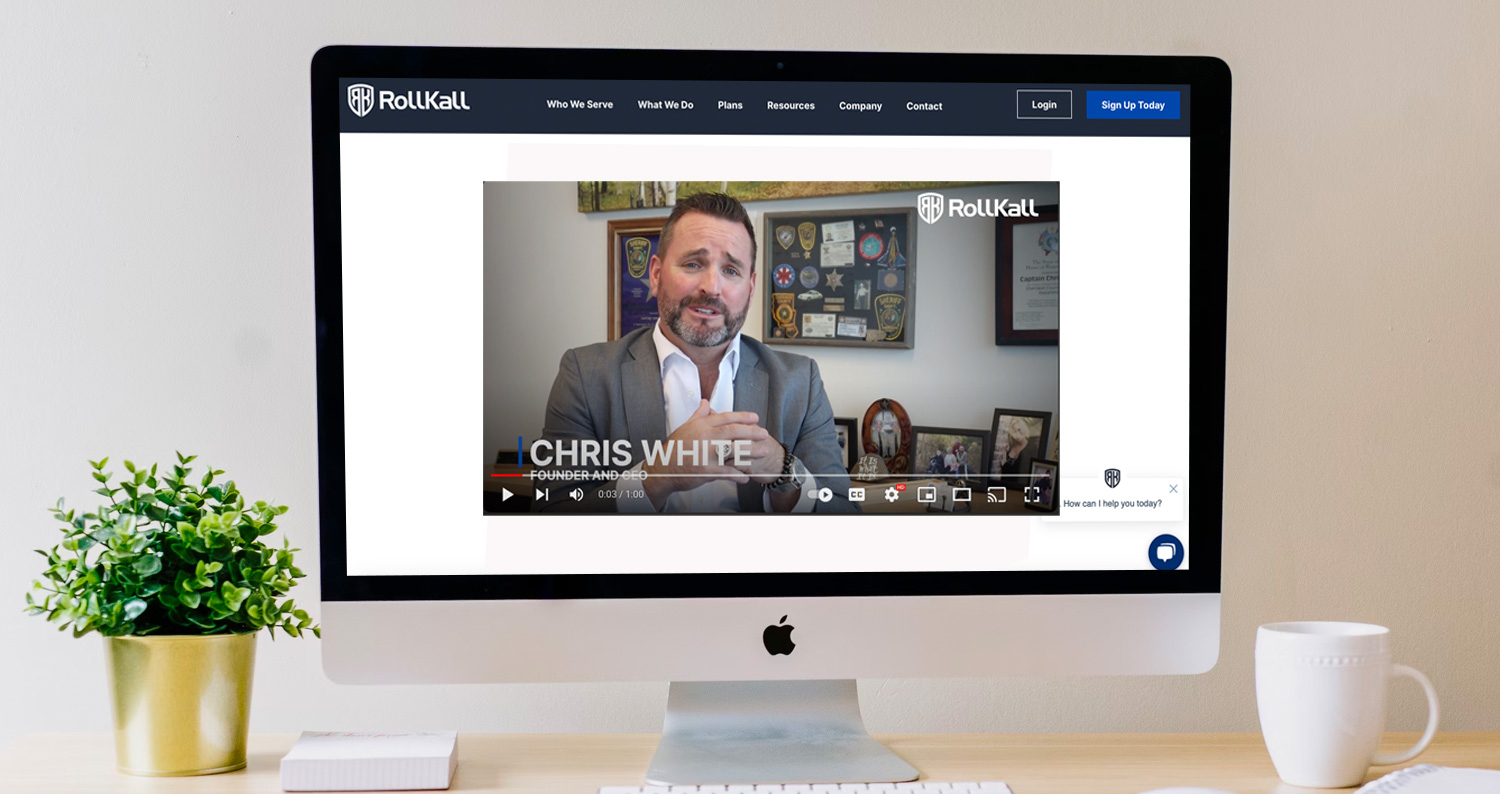This screenshot has height=794, width=1500.
Task: Enter full screen video mode
Action: [x=1032, y=494]
